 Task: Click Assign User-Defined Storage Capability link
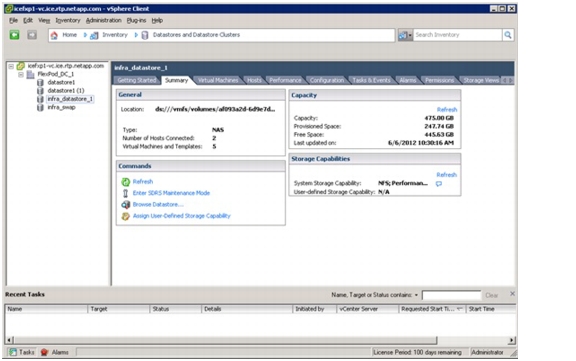[x=181, y=216]
